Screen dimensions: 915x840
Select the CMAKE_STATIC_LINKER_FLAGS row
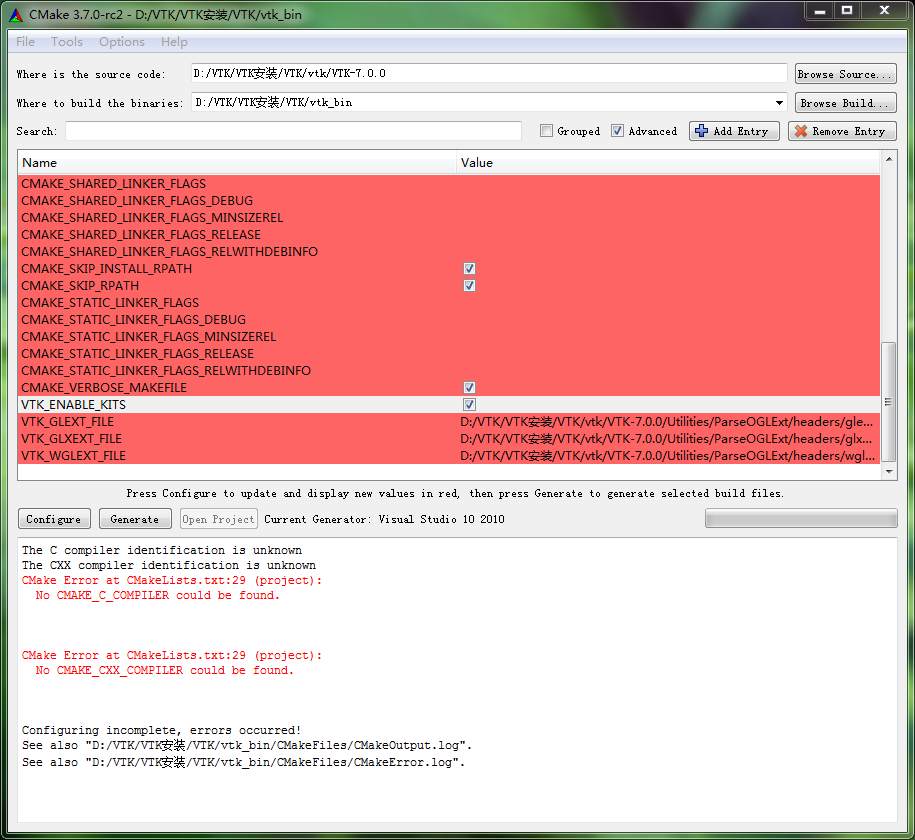(449, 302)
